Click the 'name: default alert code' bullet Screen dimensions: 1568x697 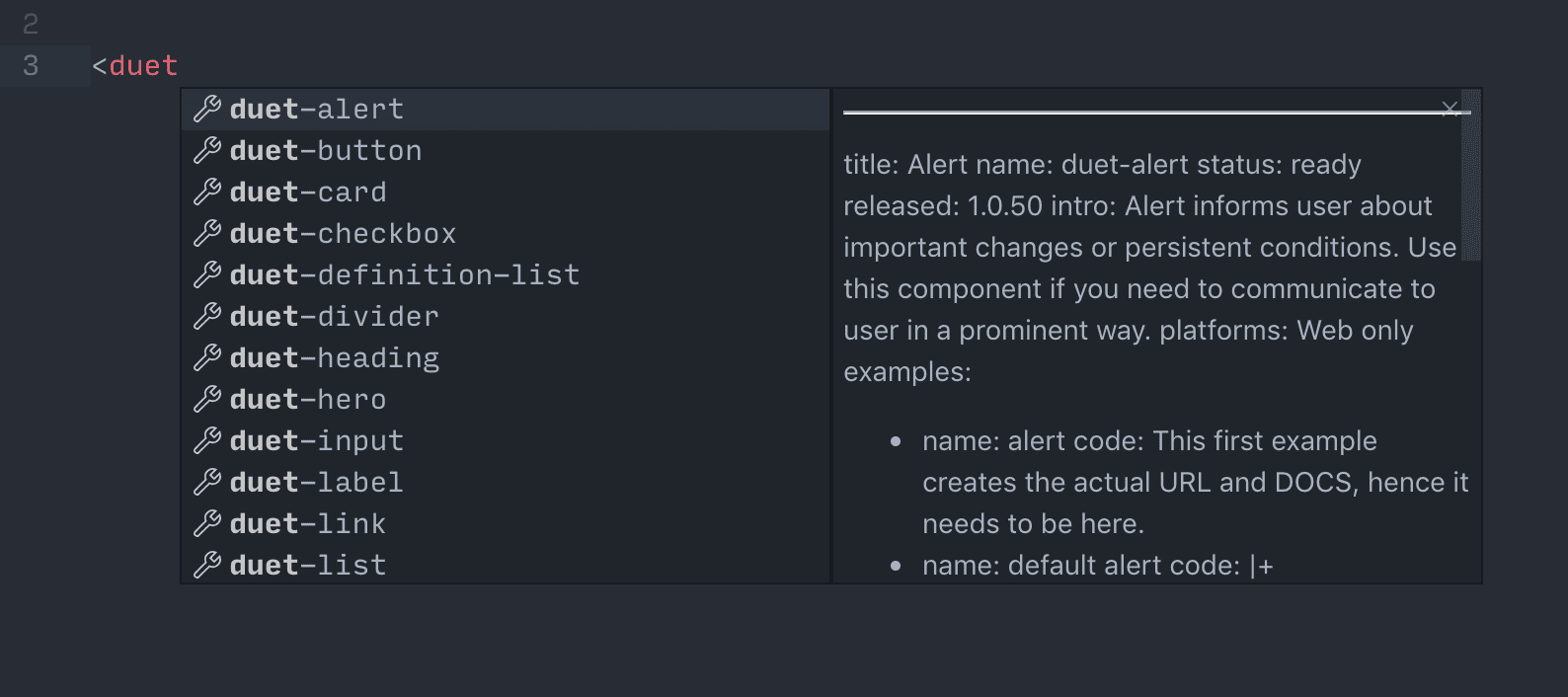(1097, 565)
